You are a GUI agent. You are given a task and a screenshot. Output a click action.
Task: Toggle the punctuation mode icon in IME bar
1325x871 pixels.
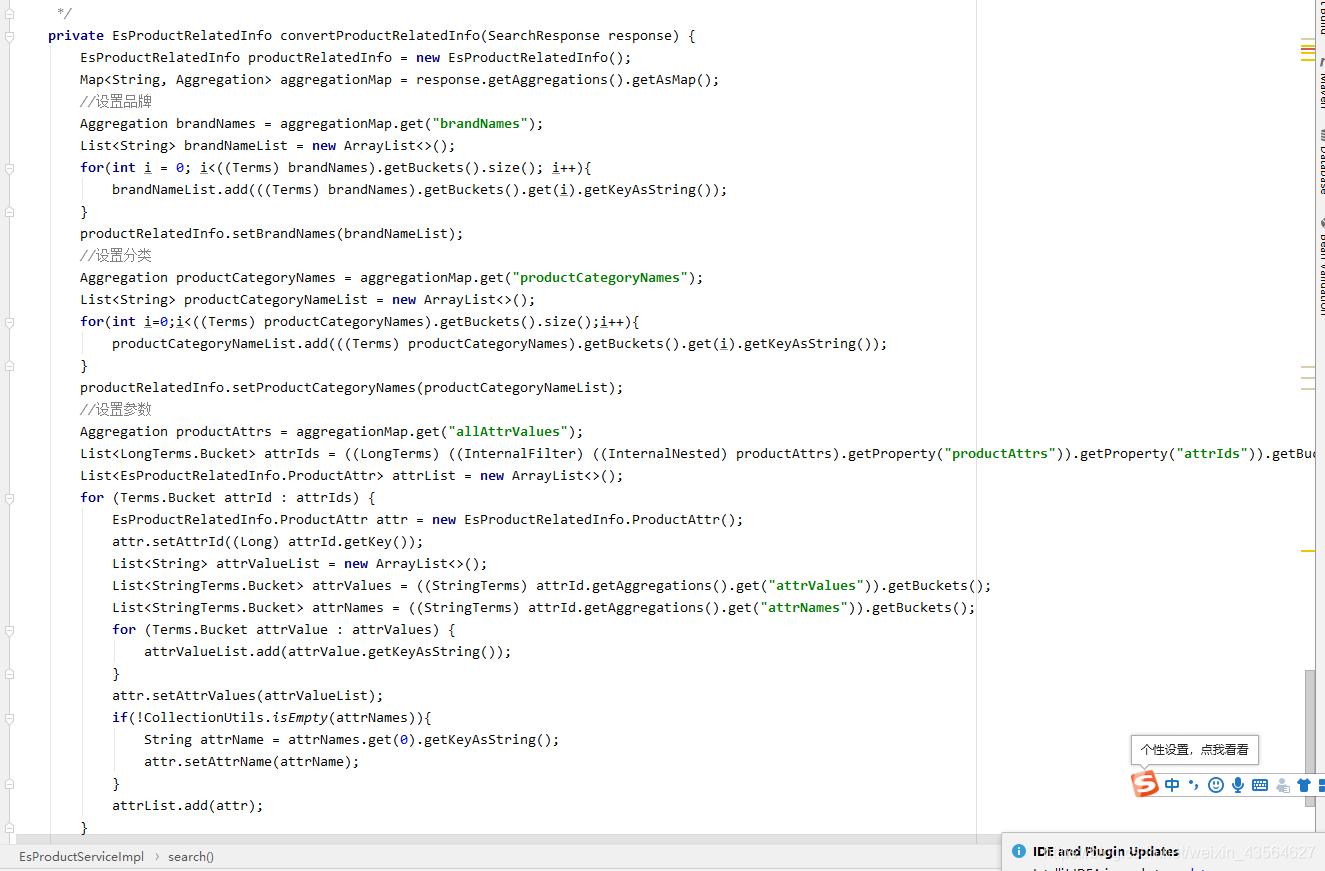pos(1194,785)
